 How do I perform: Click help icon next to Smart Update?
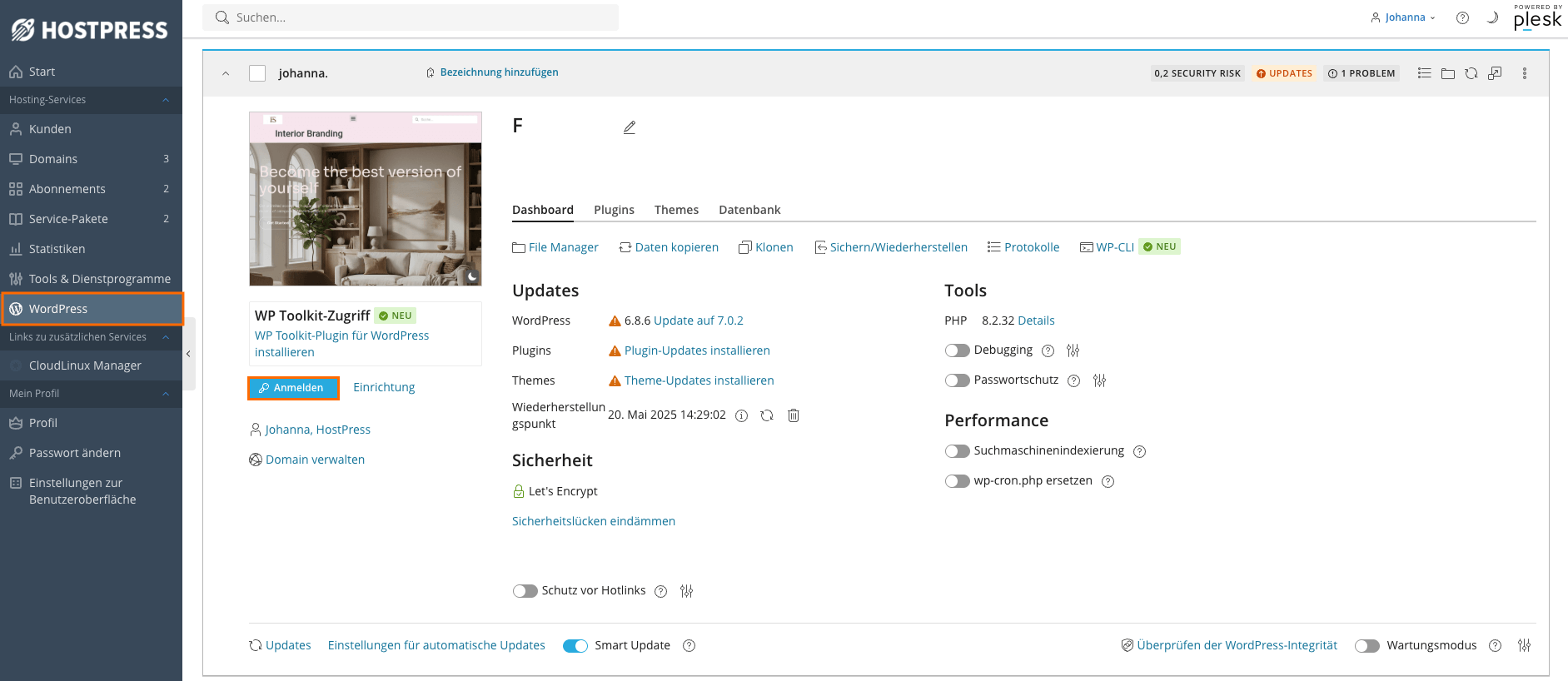[x=689, y=645]
